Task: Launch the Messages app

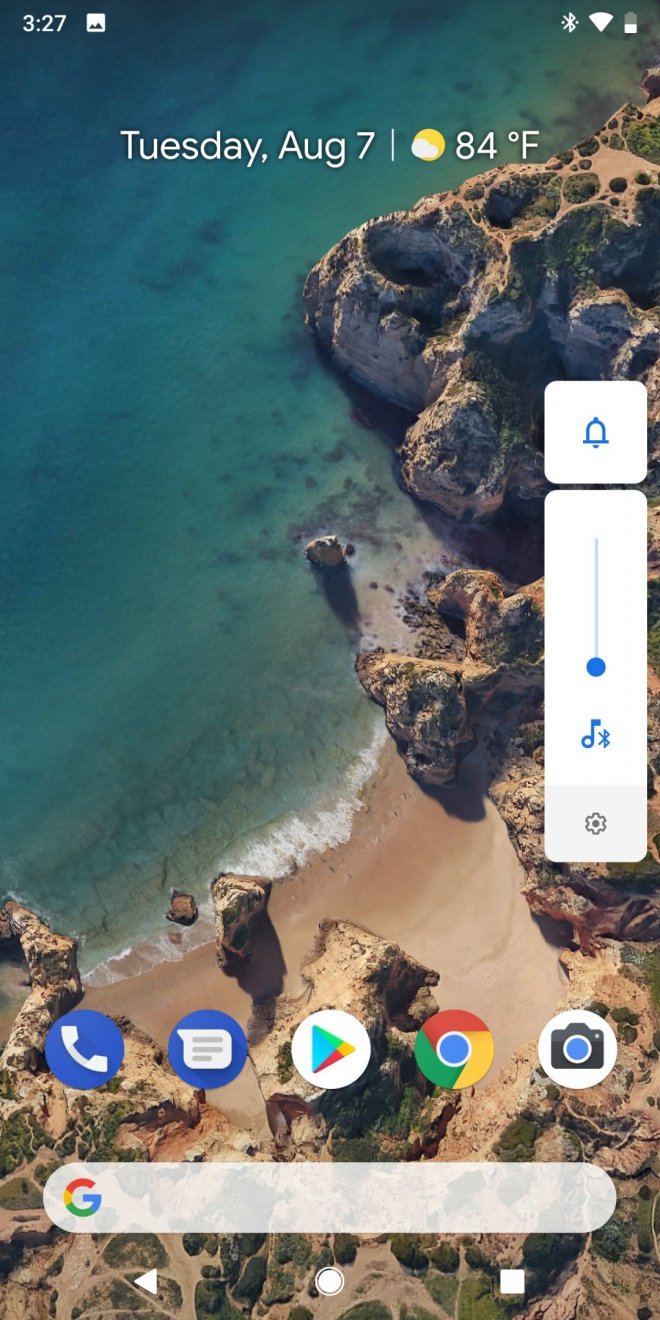Action: [208, 1049]
